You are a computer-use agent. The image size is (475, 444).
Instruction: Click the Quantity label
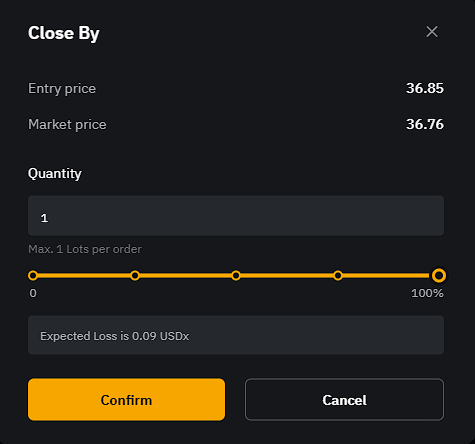pyautogui.click(x=55, y=174)
